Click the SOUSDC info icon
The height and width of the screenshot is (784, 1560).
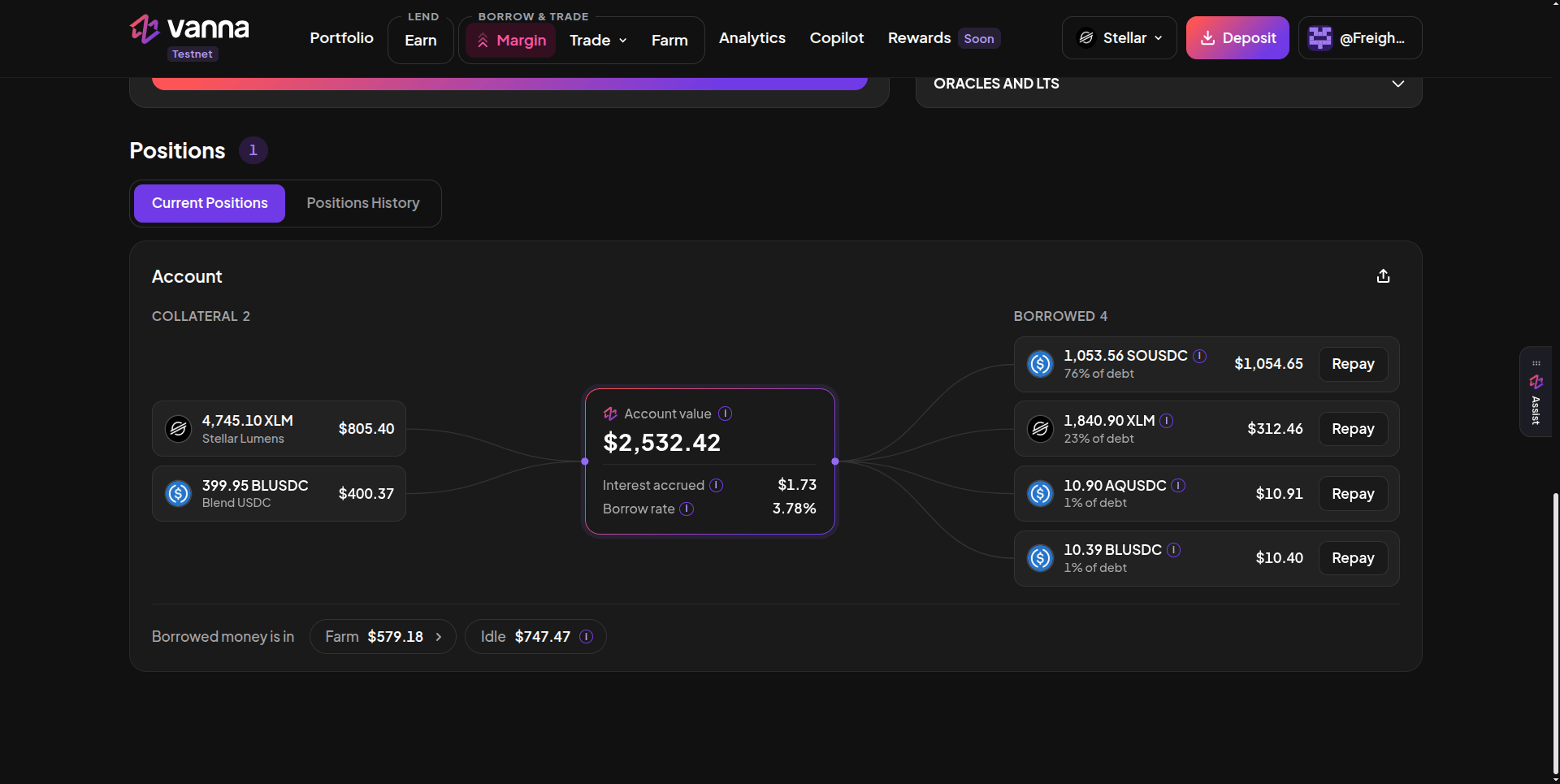tap(1199, 356)
